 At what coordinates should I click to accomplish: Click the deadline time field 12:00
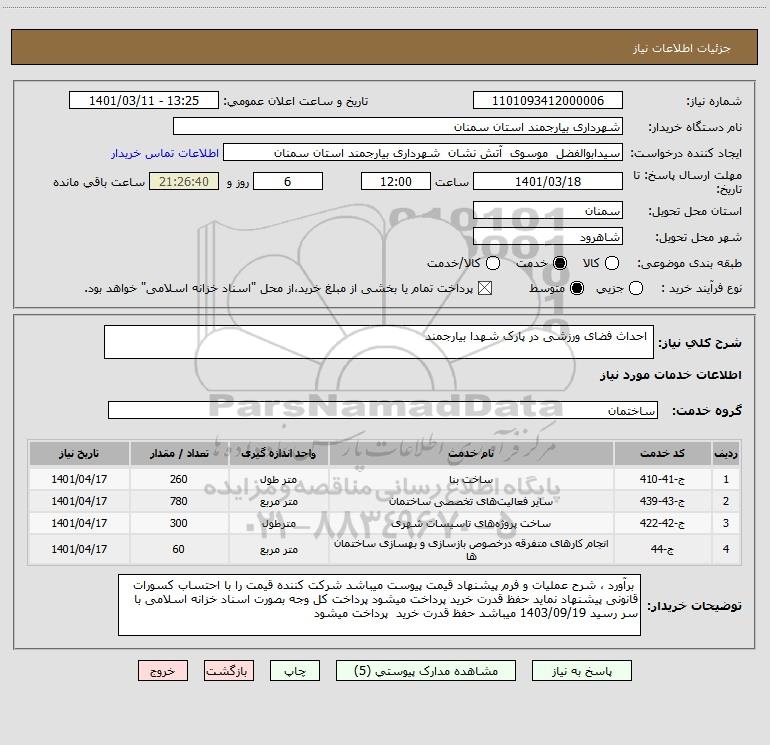396,181
